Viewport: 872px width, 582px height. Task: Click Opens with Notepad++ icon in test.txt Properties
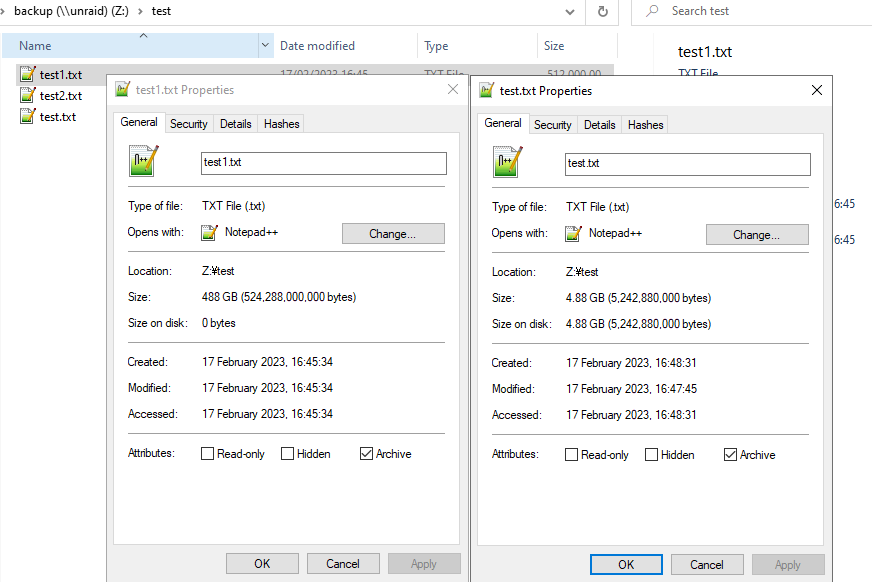(573, 233)
